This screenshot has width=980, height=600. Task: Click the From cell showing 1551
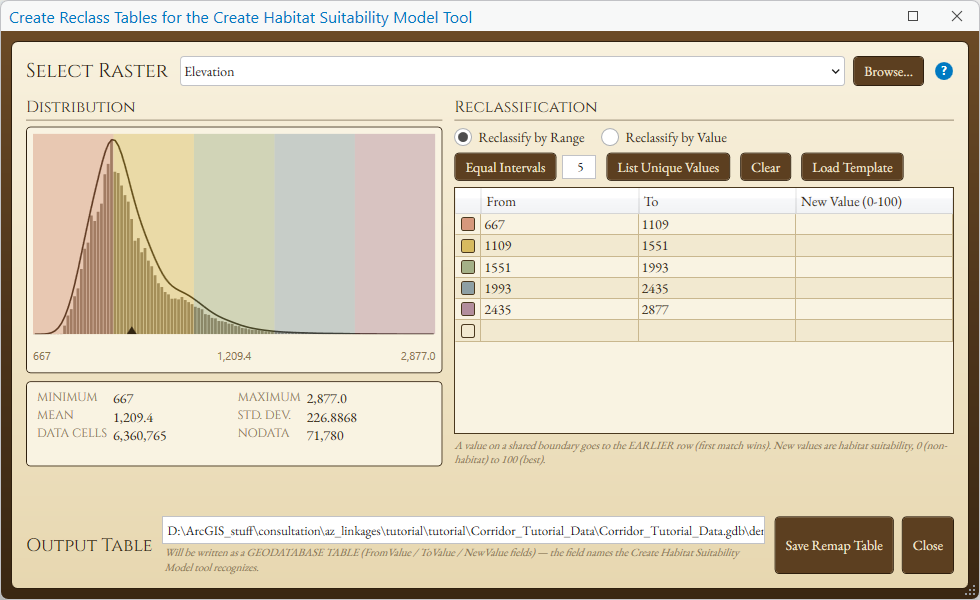[559, 268]
